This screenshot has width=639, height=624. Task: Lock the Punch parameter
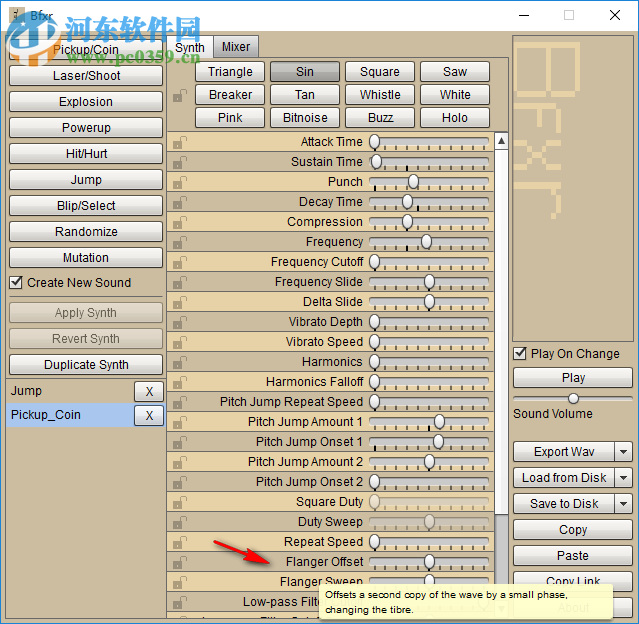click(x=180, y=183)
